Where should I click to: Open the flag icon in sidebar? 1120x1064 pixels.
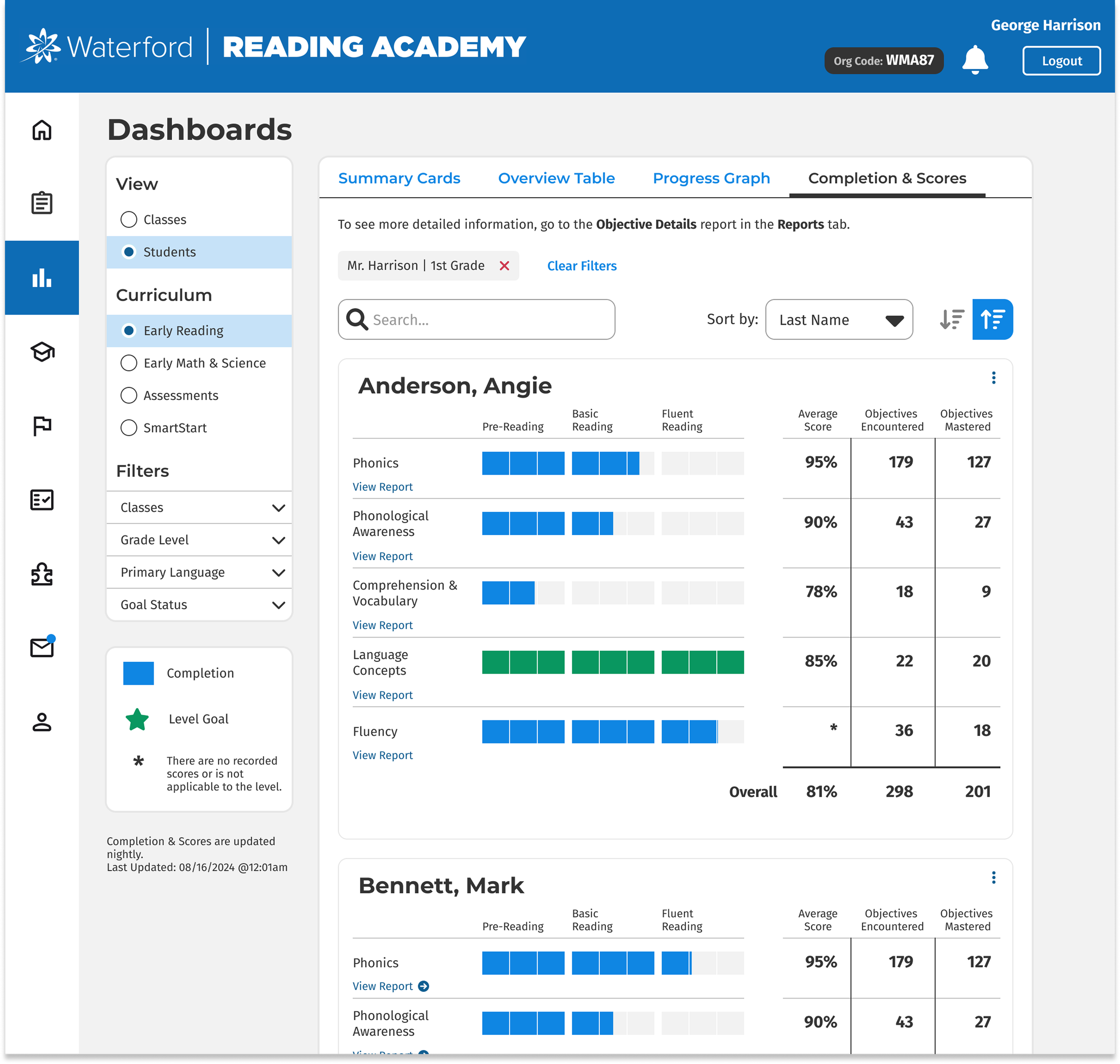click(x=42, y=426)
